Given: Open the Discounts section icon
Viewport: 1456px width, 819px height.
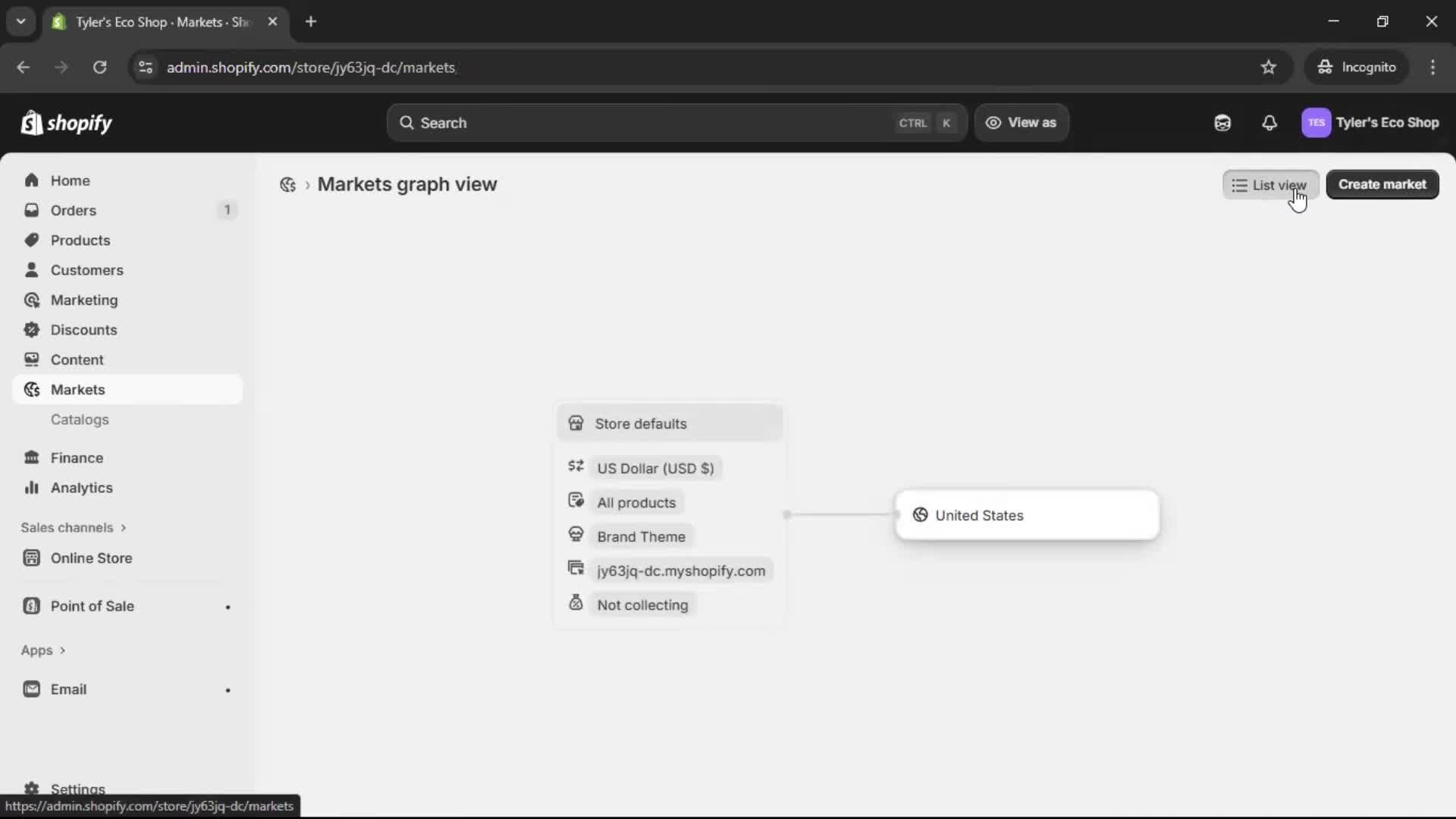Looking at the screenshot, I should tap(31, 329).
